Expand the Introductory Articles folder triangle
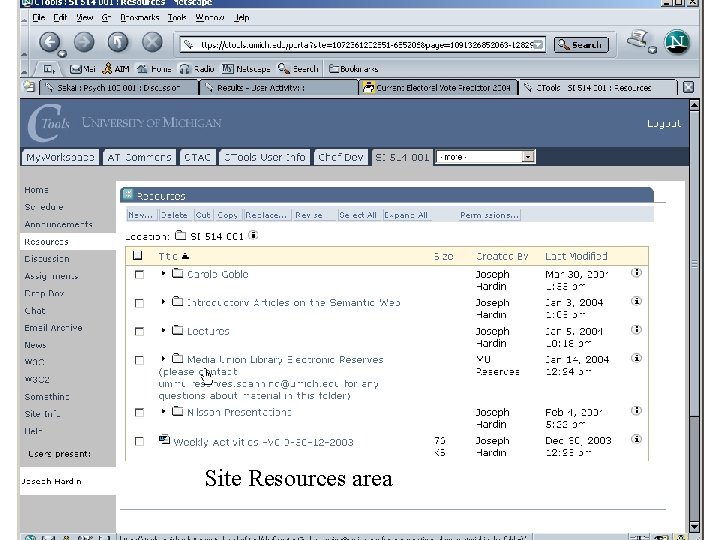Screen dimensions: 720x540 [163, 302]
